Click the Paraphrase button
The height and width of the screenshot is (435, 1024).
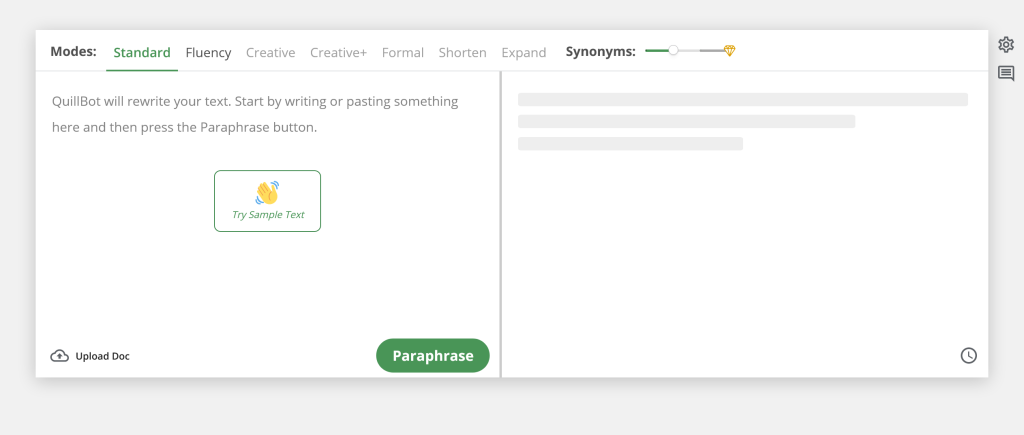click(433, 355)
